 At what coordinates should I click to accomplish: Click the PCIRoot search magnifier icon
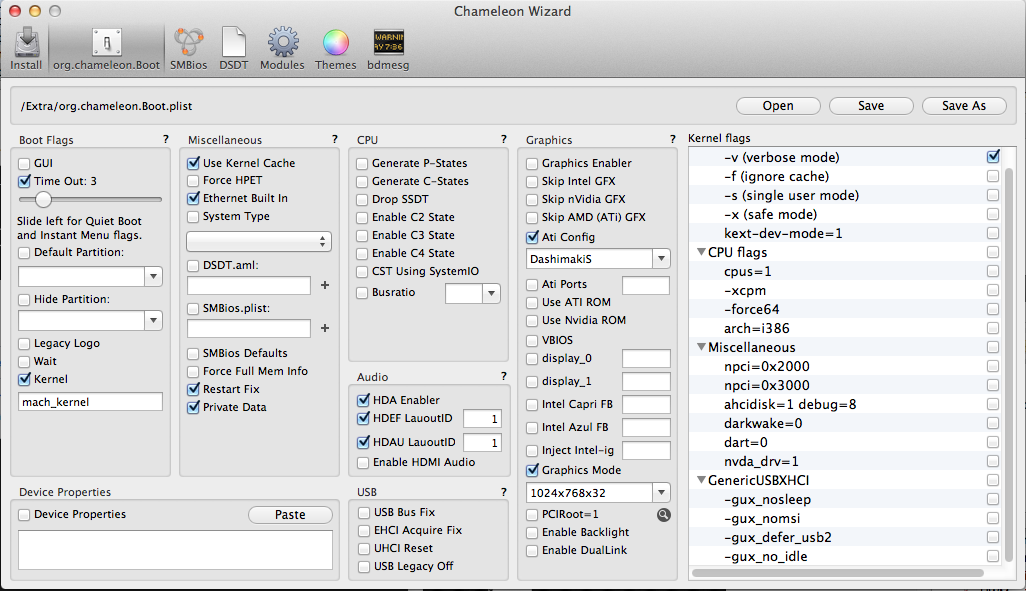pyautogui.click(x=663, y=514)
